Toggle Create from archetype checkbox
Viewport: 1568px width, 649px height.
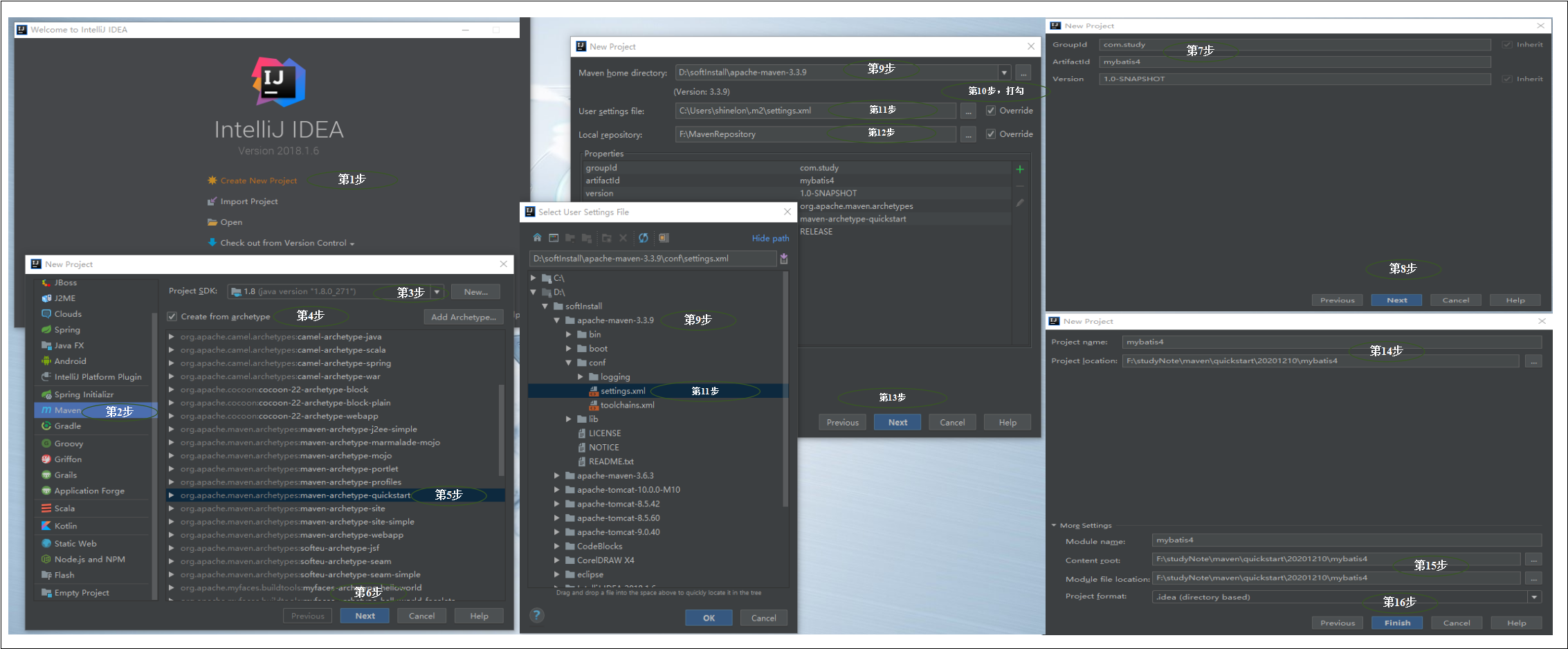click(172, 317)
